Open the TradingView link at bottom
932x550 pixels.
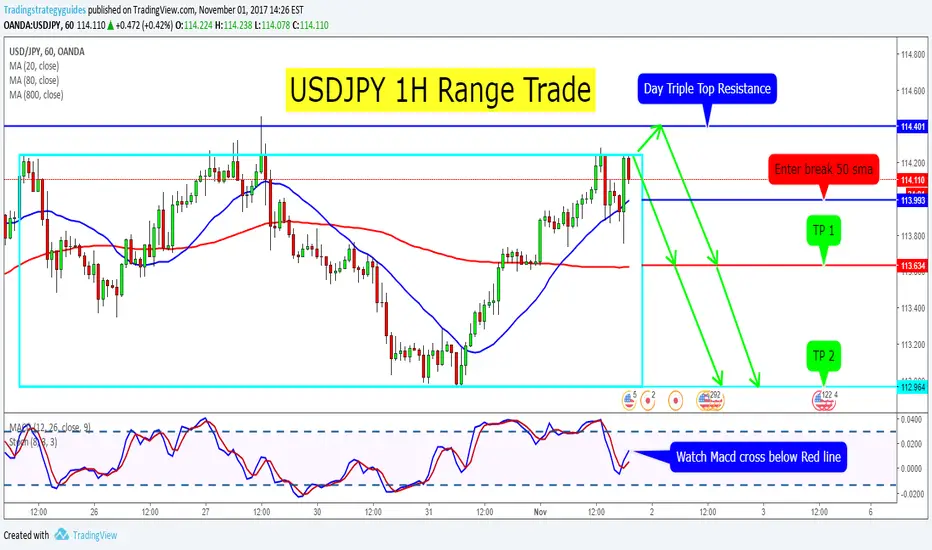click(95, 535)
